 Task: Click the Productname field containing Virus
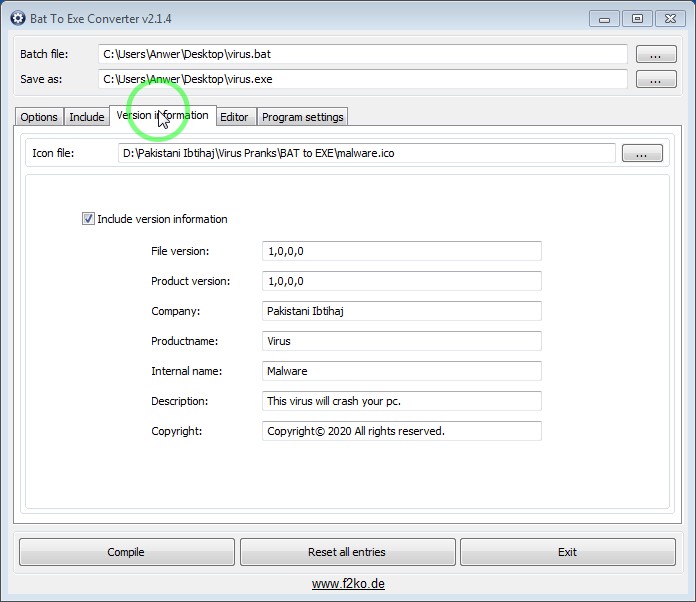(402, 341)
